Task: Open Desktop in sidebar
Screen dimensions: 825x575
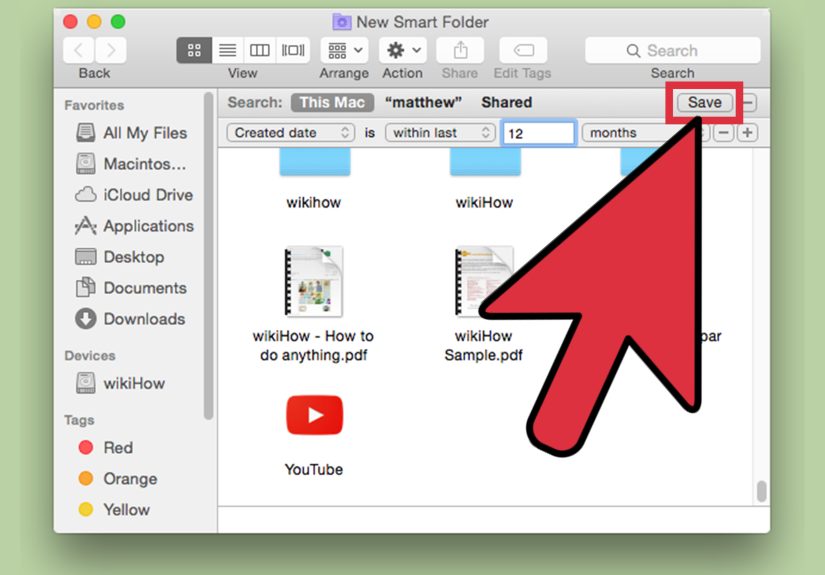Action: click(x=120, y=257)
